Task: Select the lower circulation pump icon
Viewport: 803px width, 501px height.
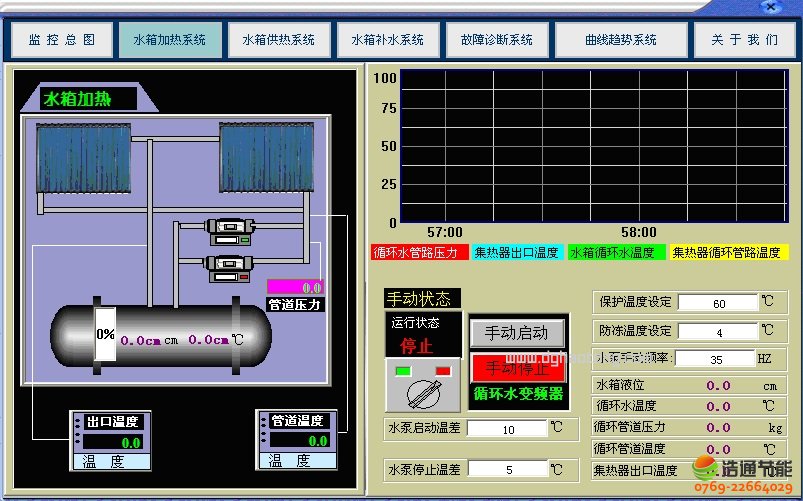Action: (228, 267)
